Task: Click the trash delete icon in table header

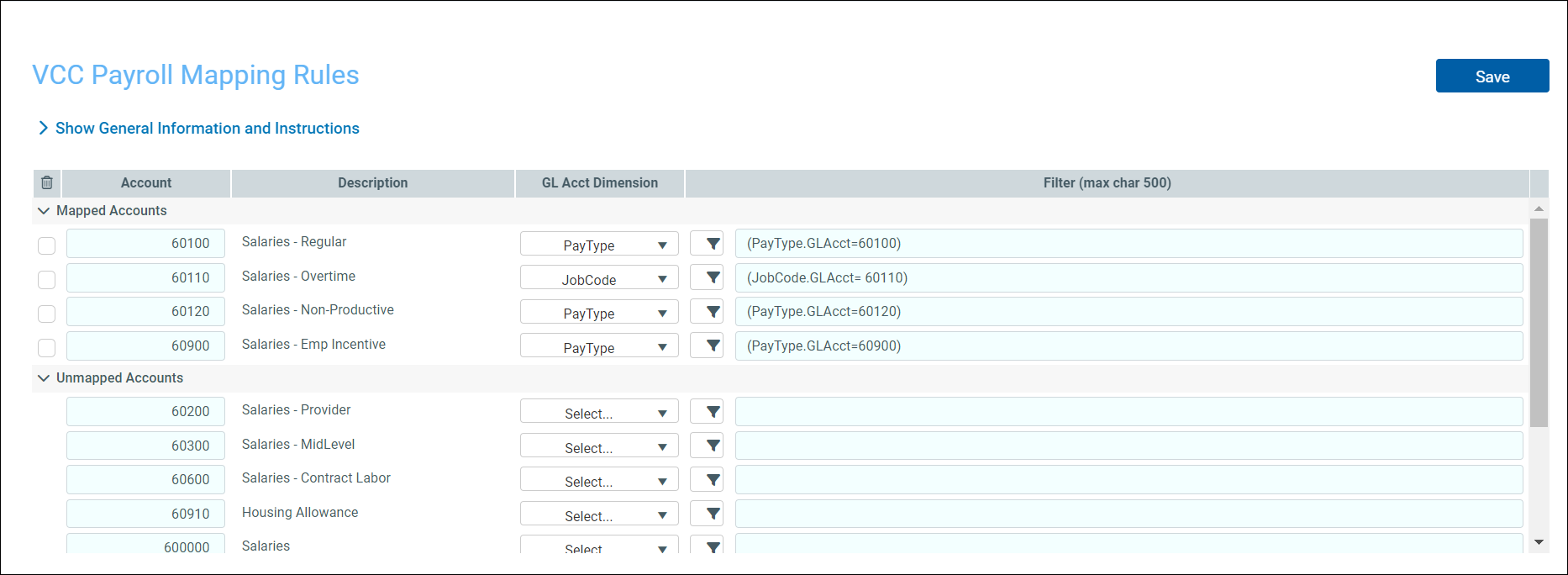Action: tap(47, 182)
